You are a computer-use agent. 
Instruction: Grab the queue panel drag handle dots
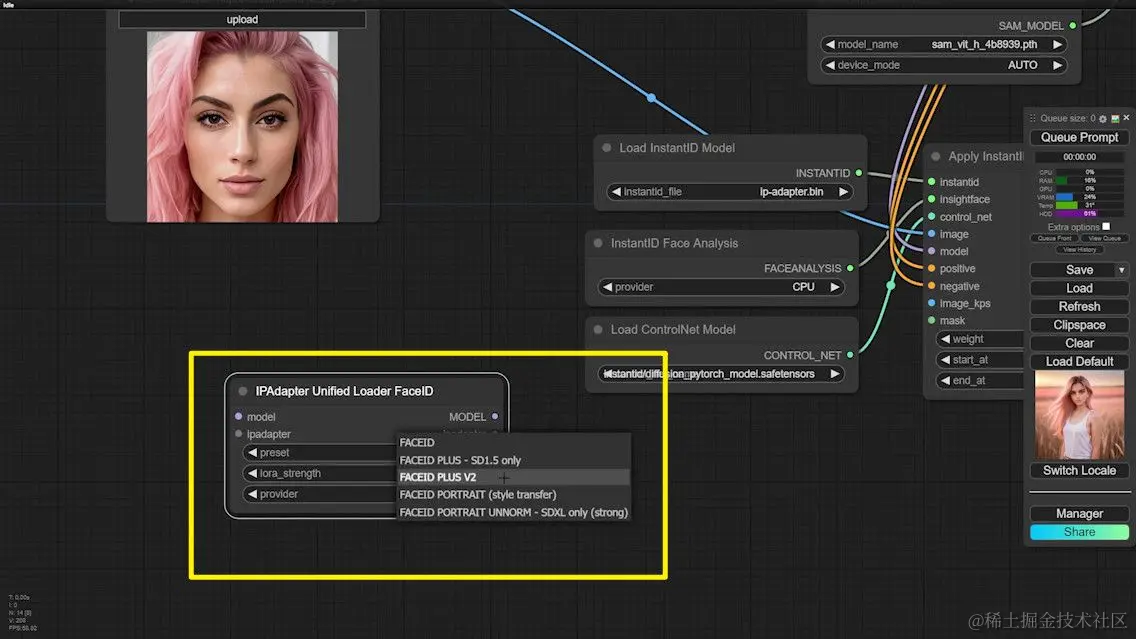coord(1033,118)
